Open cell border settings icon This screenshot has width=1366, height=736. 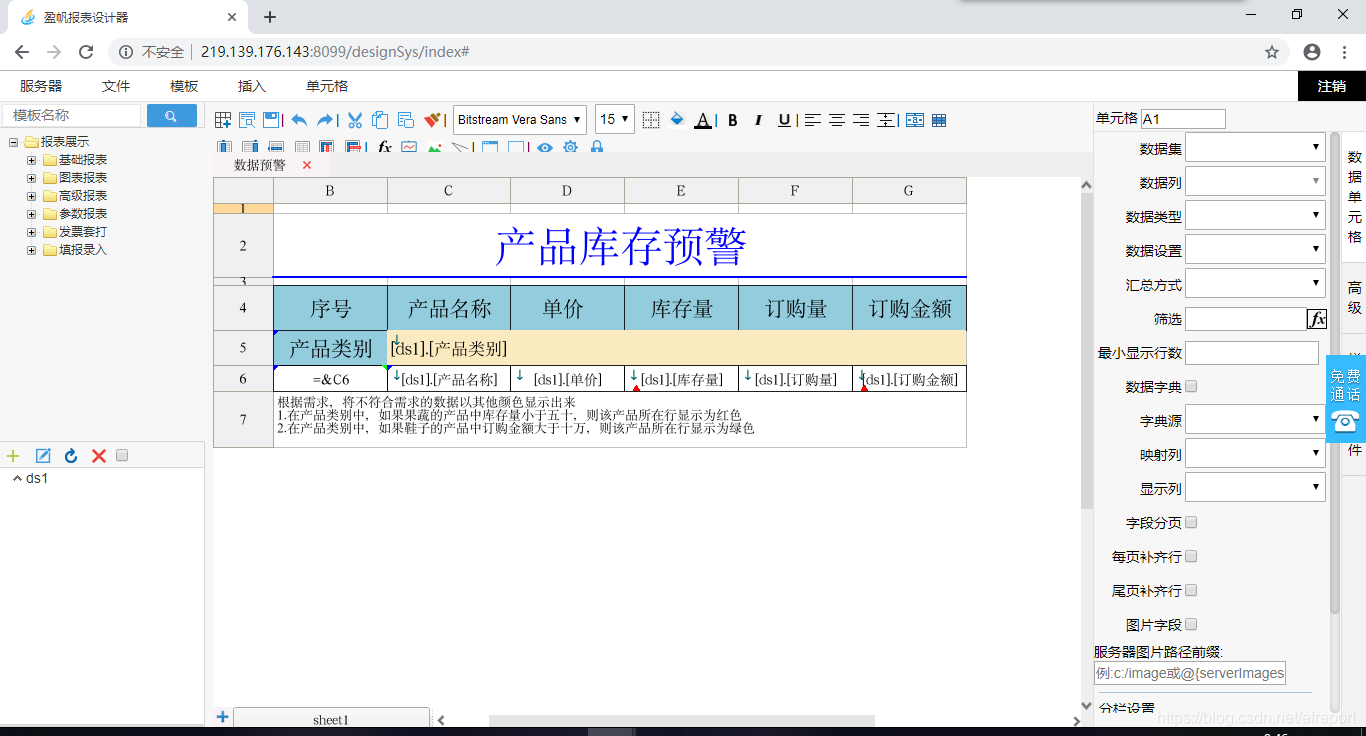[x=651, y=120]
